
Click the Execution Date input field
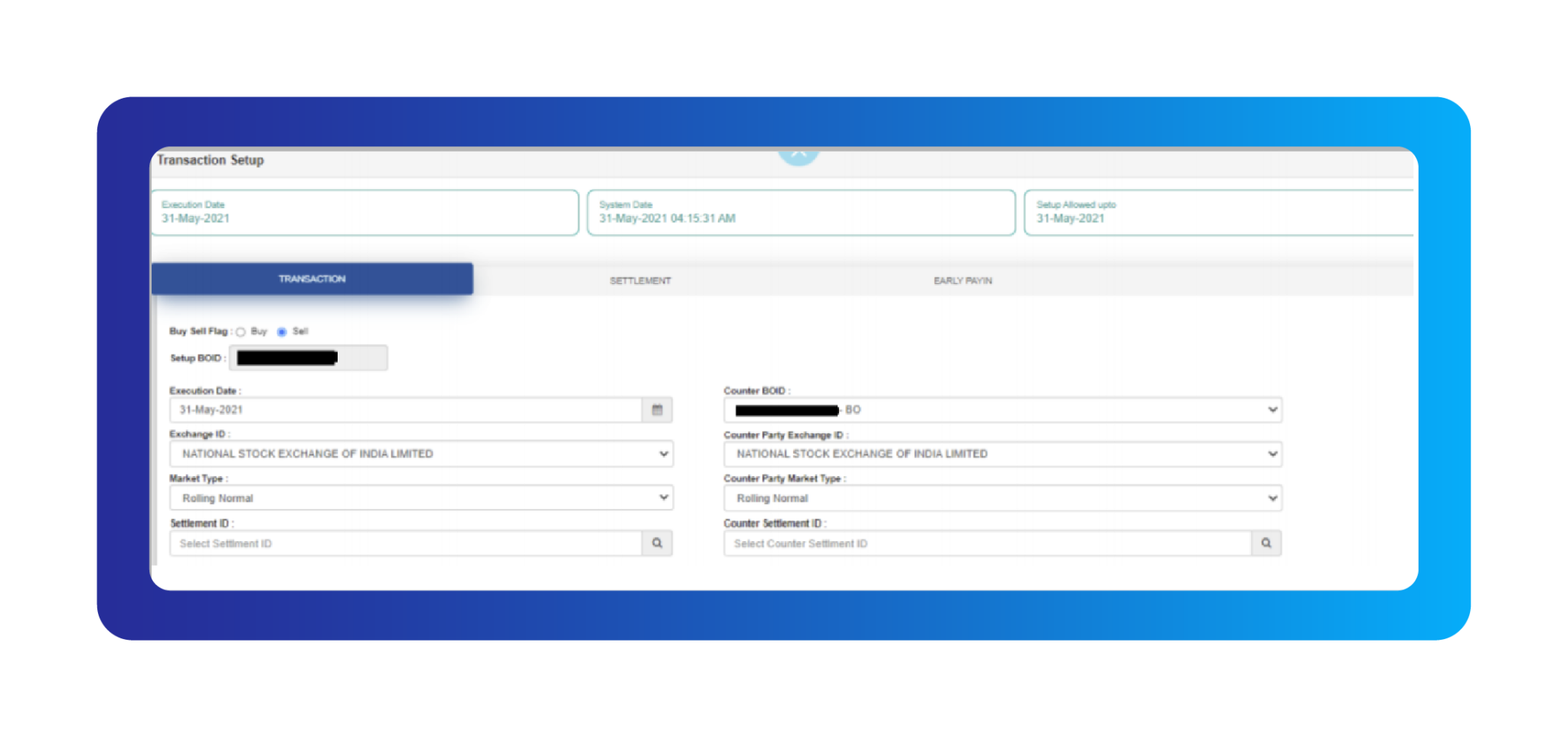point(406,410)
